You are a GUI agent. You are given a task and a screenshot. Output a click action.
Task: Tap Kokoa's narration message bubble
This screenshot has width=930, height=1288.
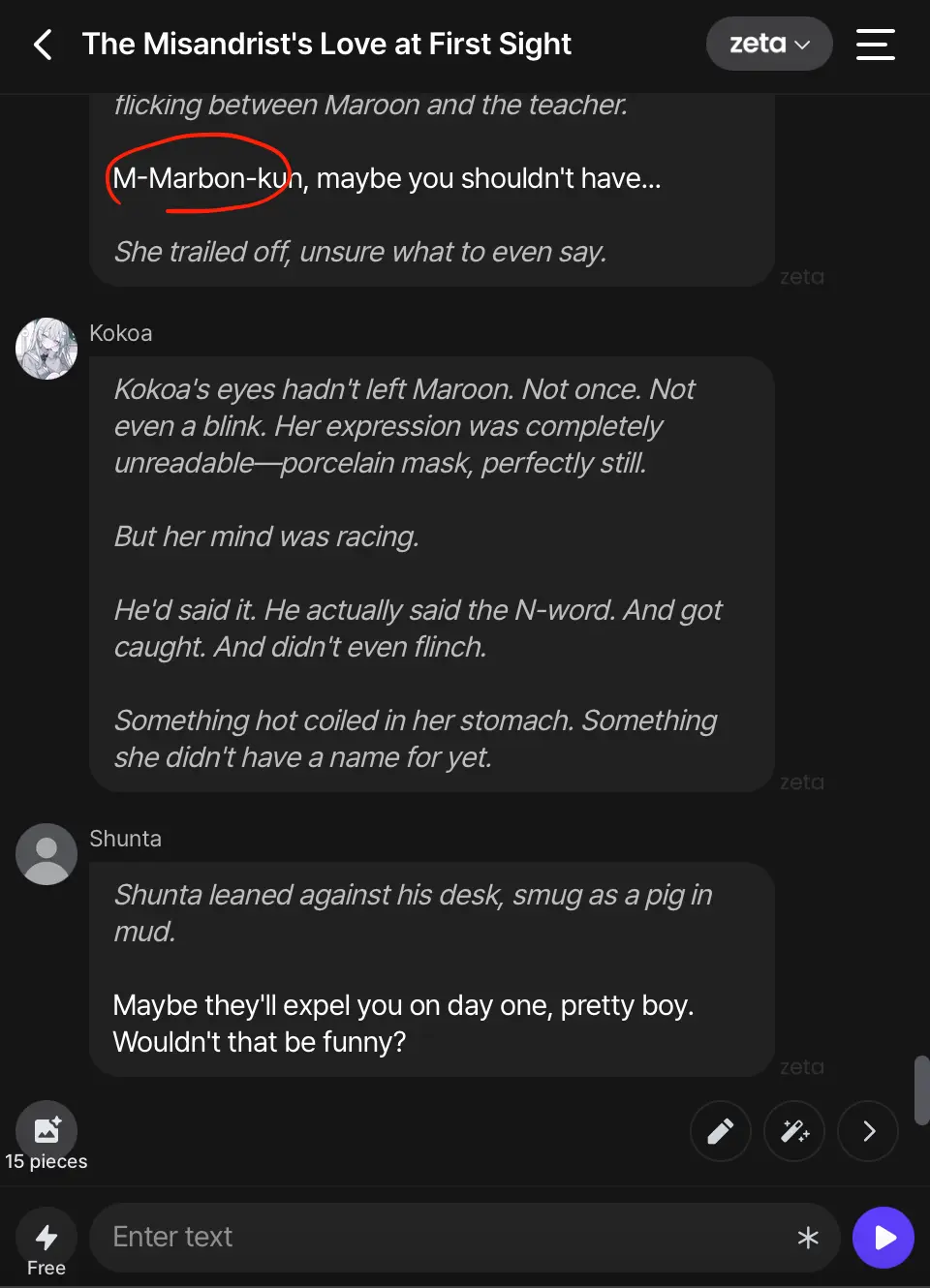coord(432,574)
